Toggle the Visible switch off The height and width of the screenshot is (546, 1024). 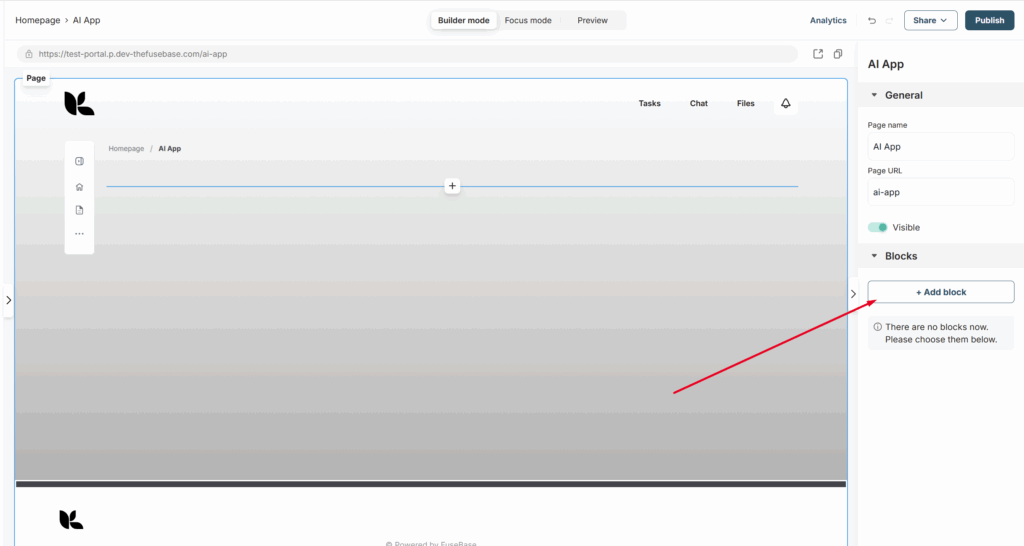[878, 227]
